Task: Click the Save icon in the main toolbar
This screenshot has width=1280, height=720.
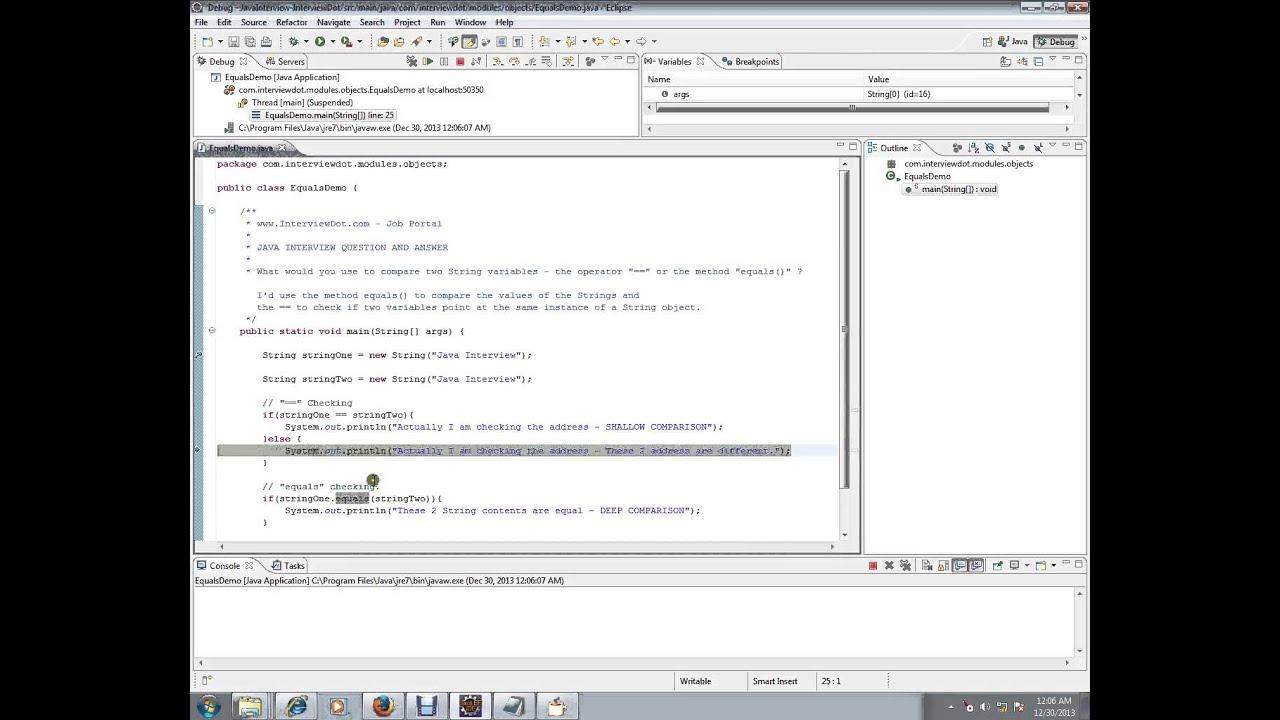Action: point(233,41)
